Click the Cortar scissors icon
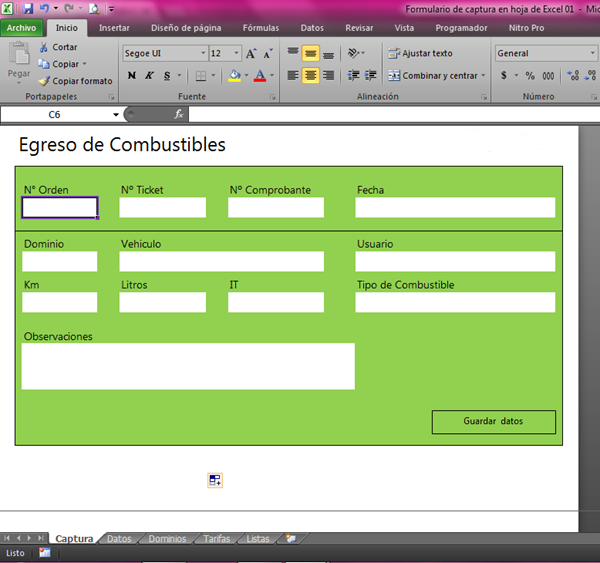 [43, 47]
